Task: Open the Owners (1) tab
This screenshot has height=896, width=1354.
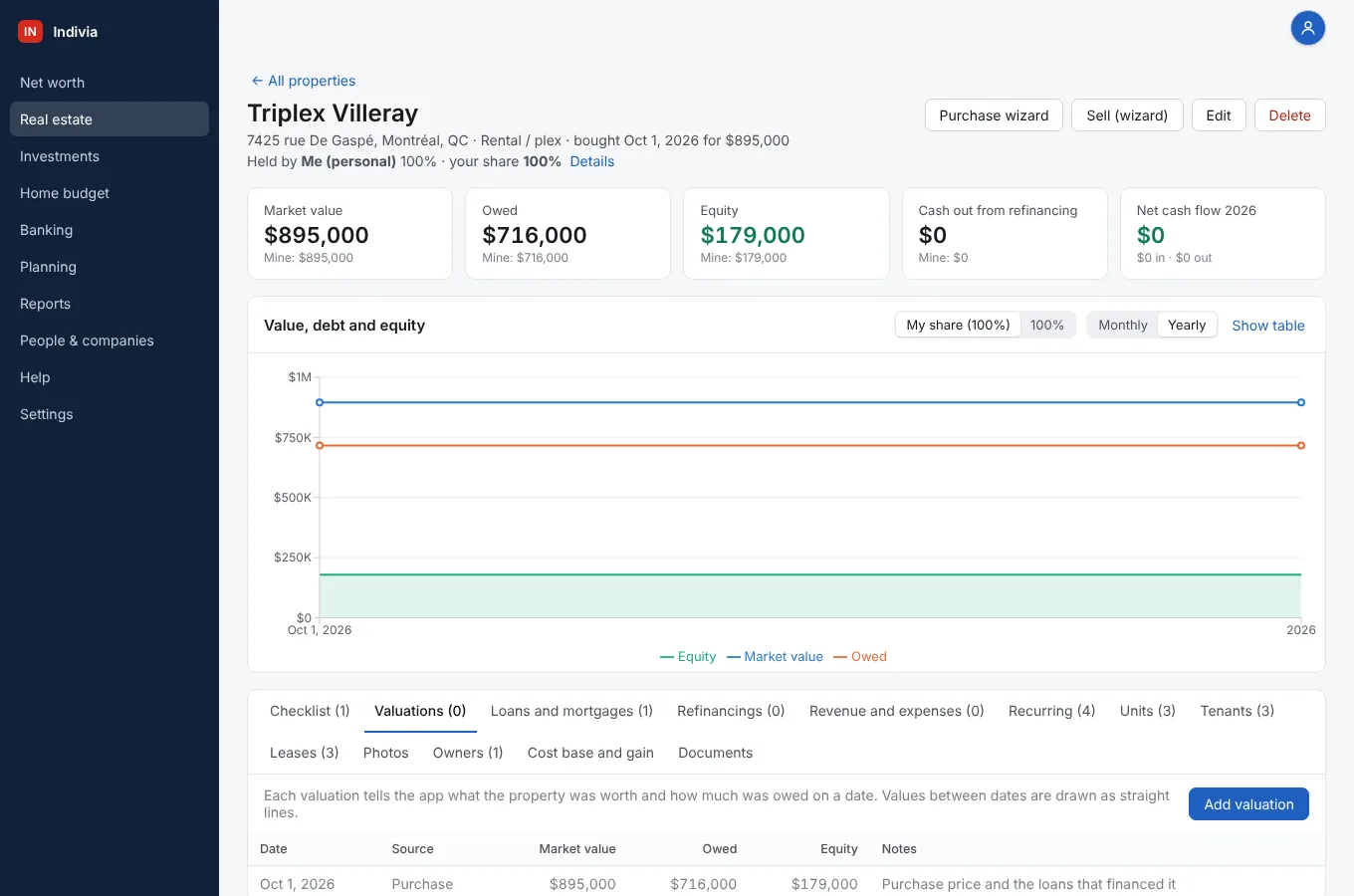Action: pyautogui.click(x=468, y=753)
